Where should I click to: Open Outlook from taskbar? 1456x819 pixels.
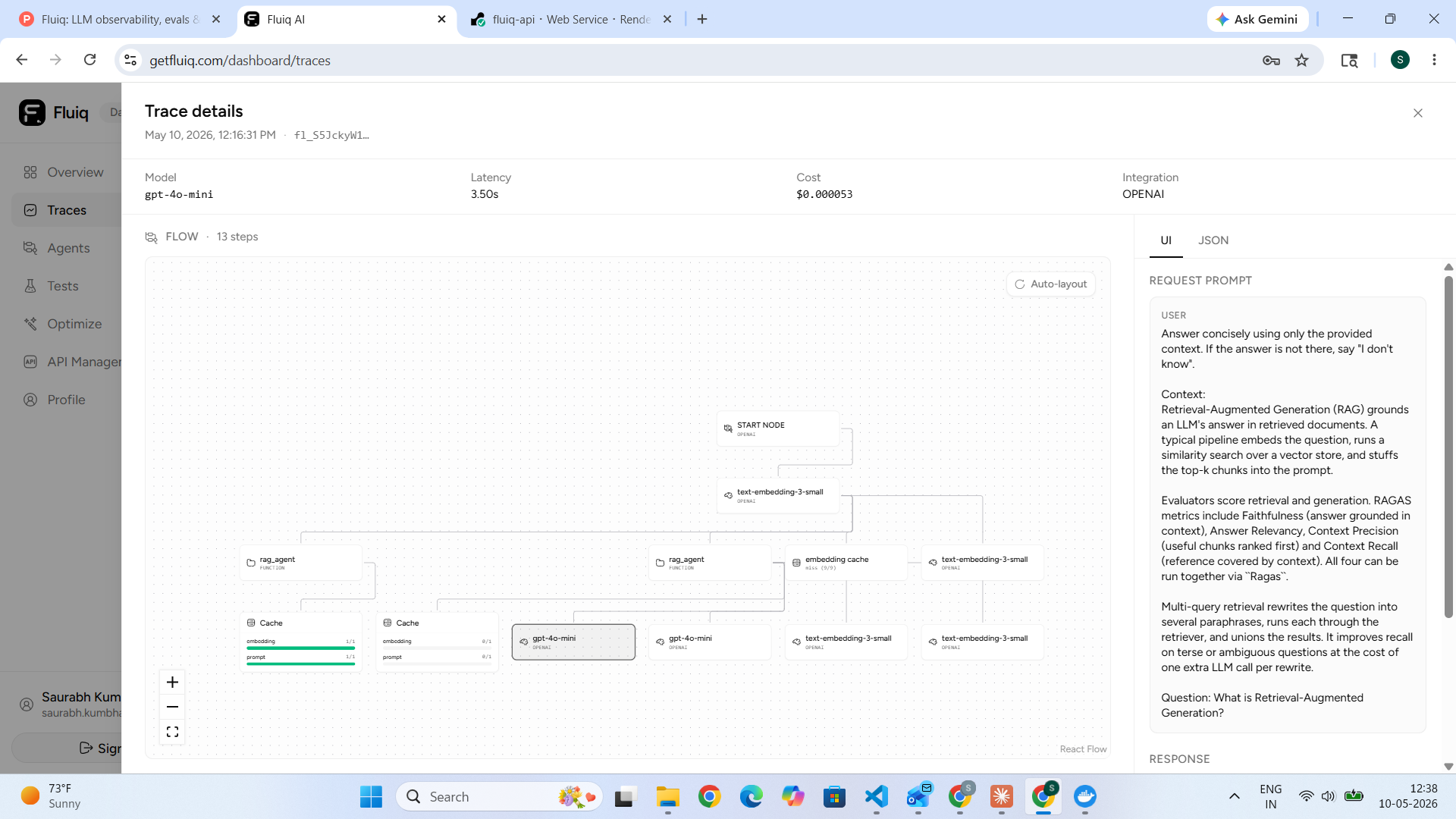pyautogui.click(x=918, y=796)
